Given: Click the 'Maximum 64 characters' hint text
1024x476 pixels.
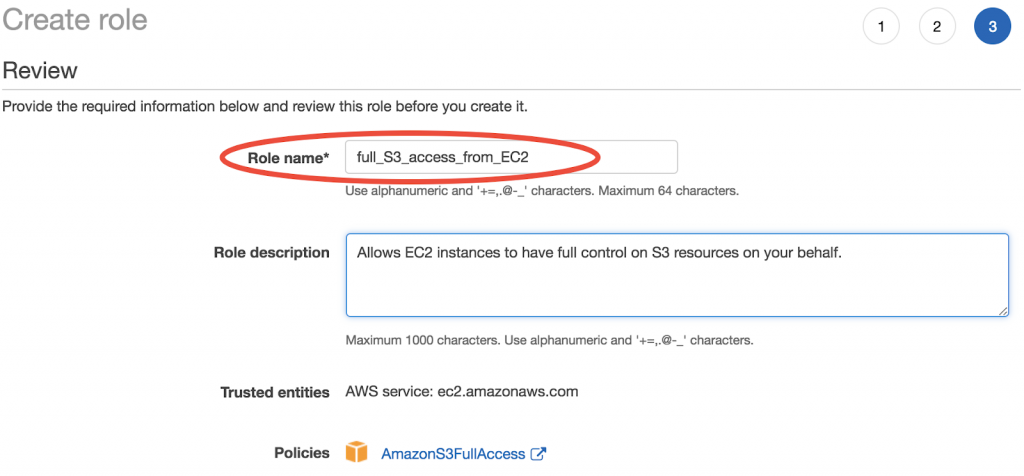Looking at the screenshot, I should 669,192.
